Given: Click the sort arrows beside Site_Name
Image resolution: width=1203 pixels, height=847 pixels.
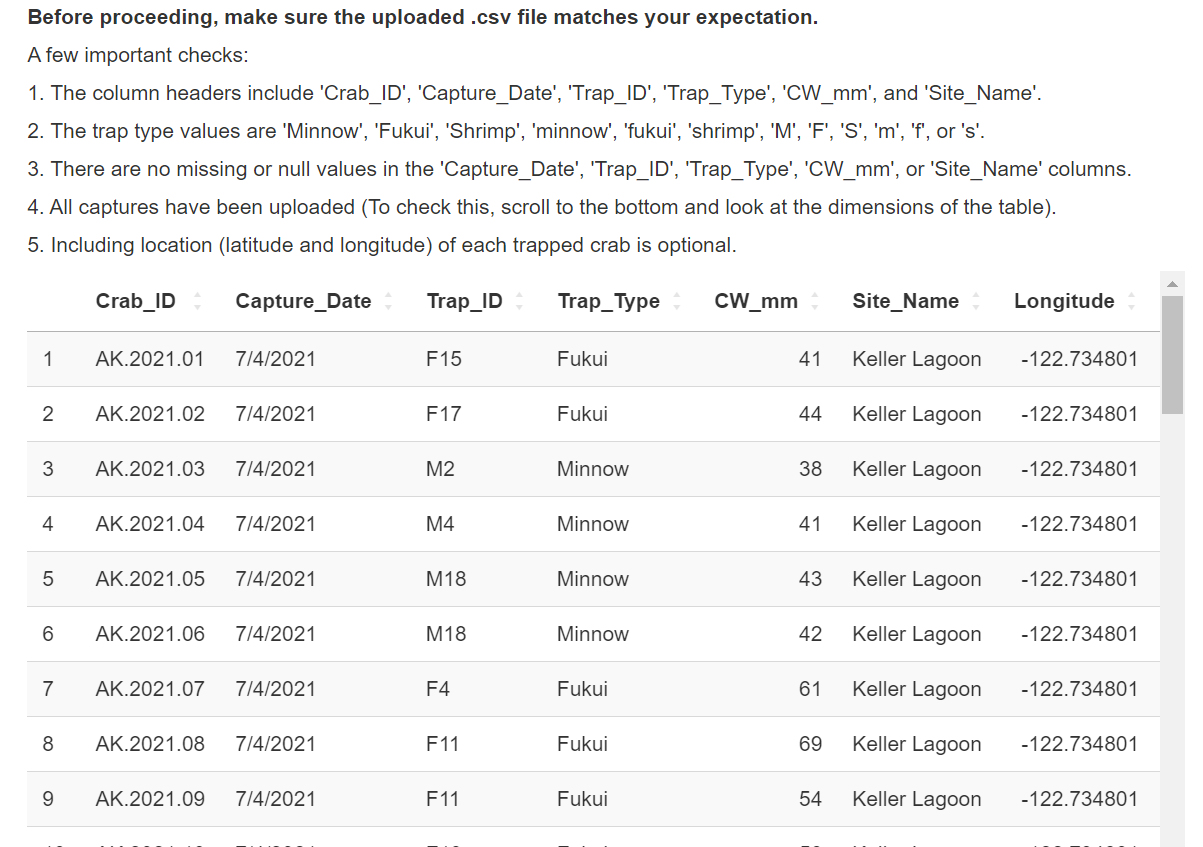Looking at the screenshot, I should pyautogui.click(x=975, y=301).
